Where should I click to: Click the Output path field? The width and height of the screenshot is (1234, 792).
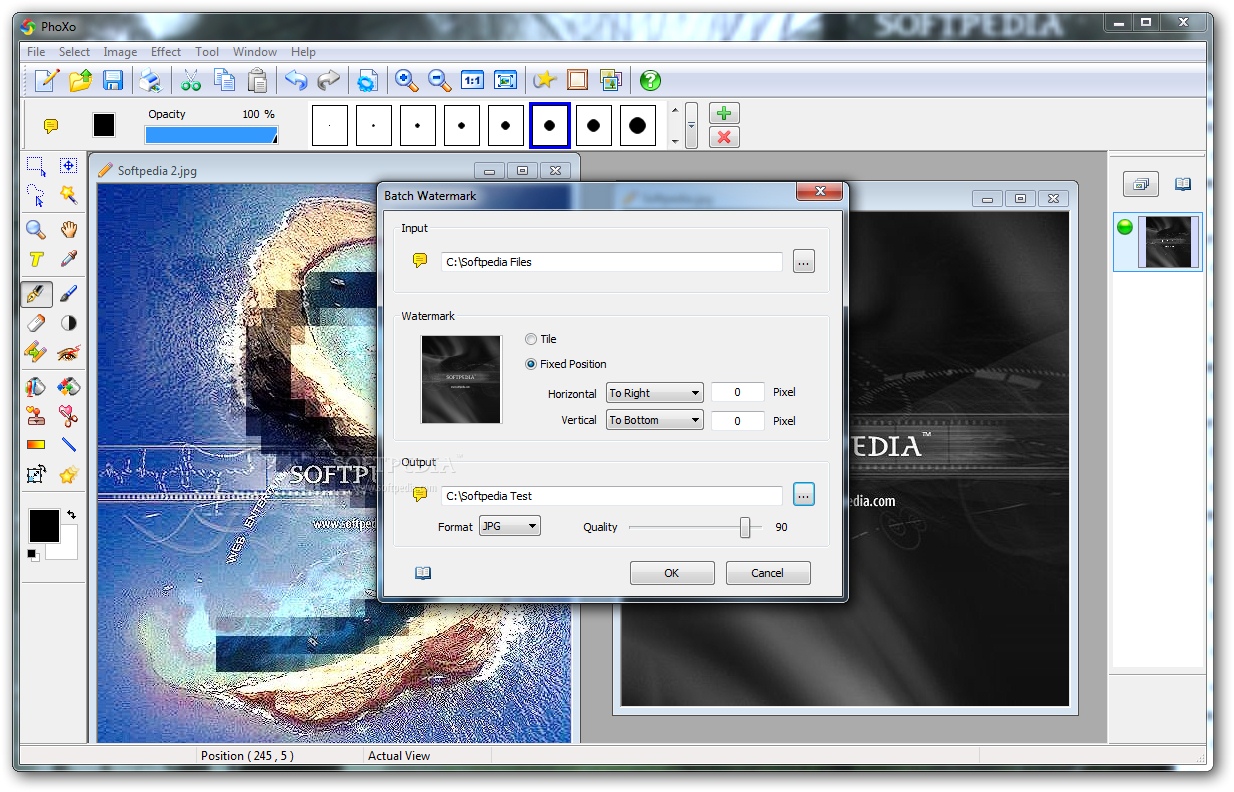coord(612,496)
